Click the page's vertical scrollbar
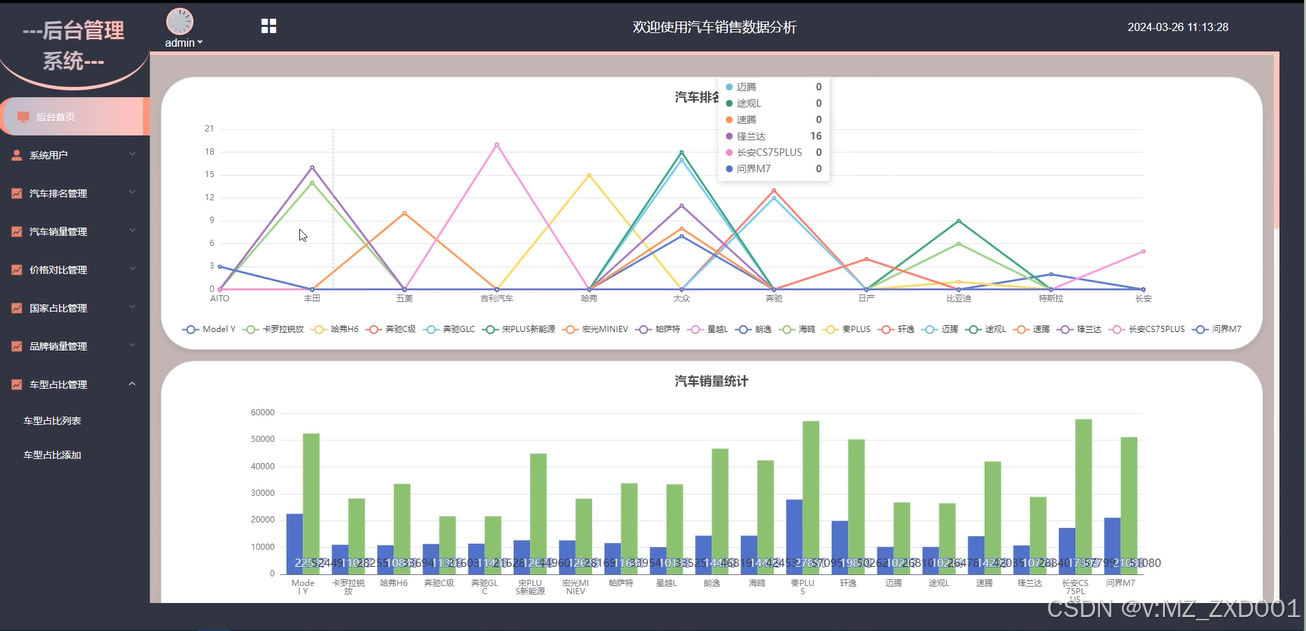This screenshot has height=631, width=1306. click(x=1276, y=140)
